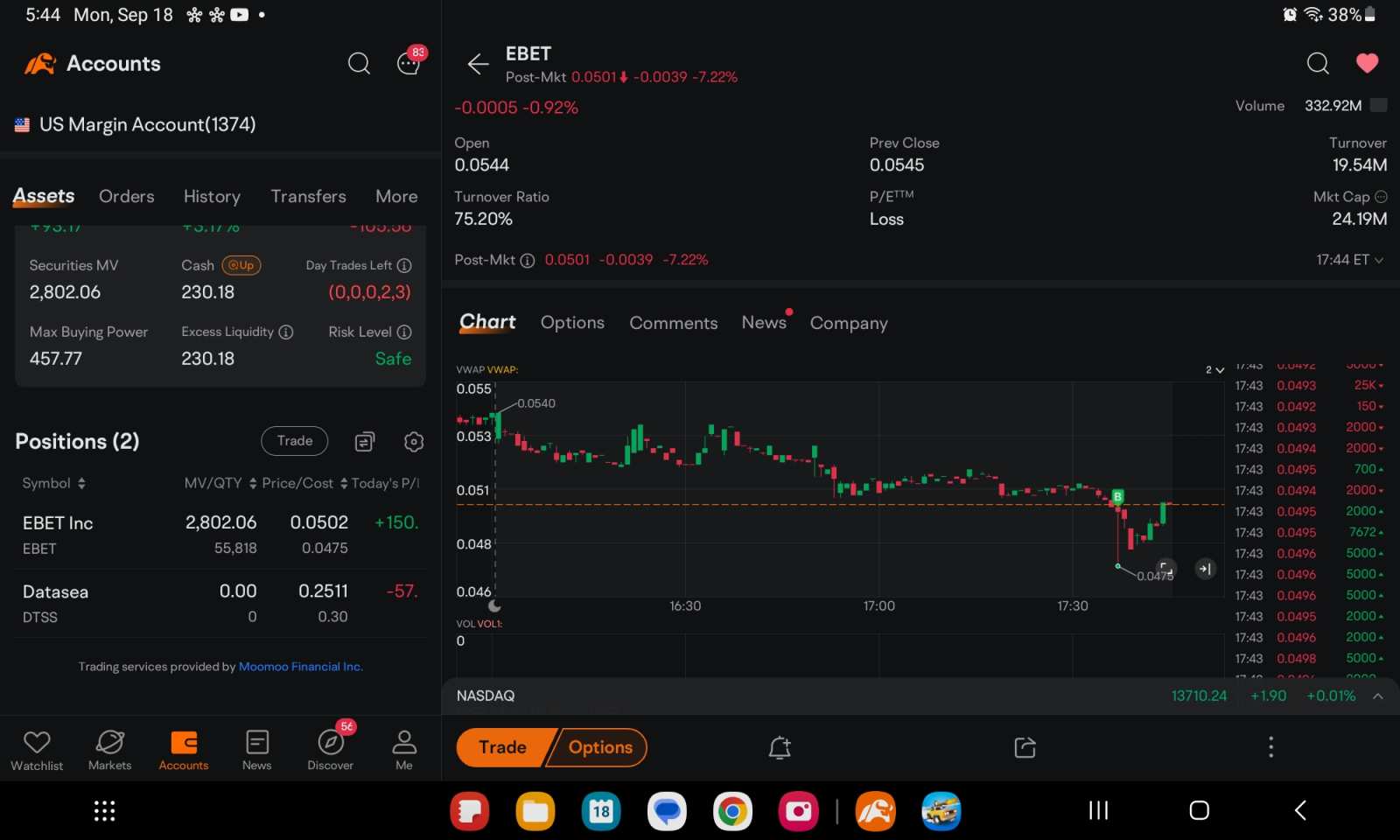Sort positions by Symbol
Image resolution: width=1400 pixels, height=840 pixels.
point(54,483)
